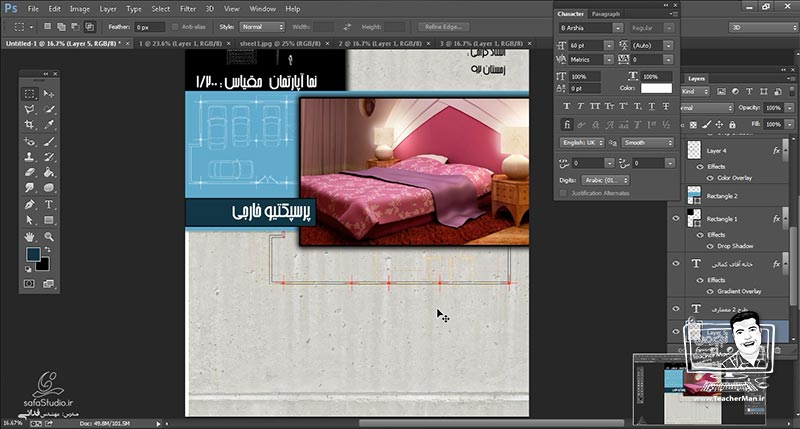Open the Image menu
Image resolution: width=800 pixels, height=429 pixels.
80,9
